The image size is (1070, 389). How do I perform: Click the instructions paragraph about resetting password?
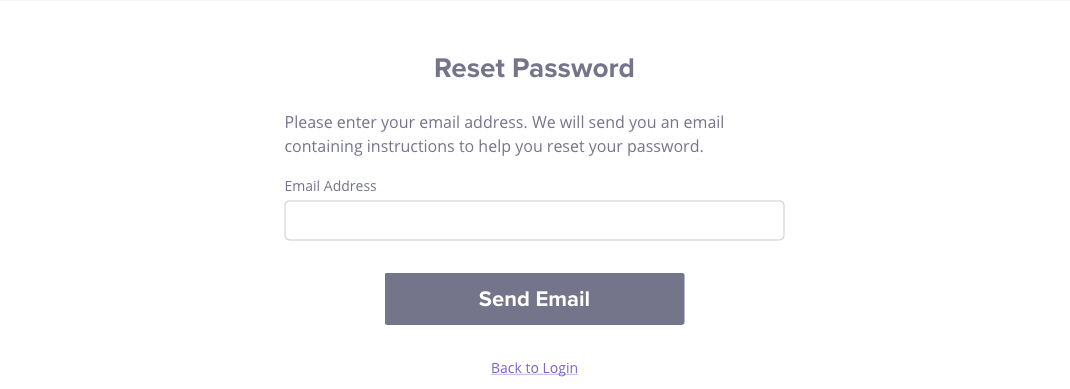(504, 134)
